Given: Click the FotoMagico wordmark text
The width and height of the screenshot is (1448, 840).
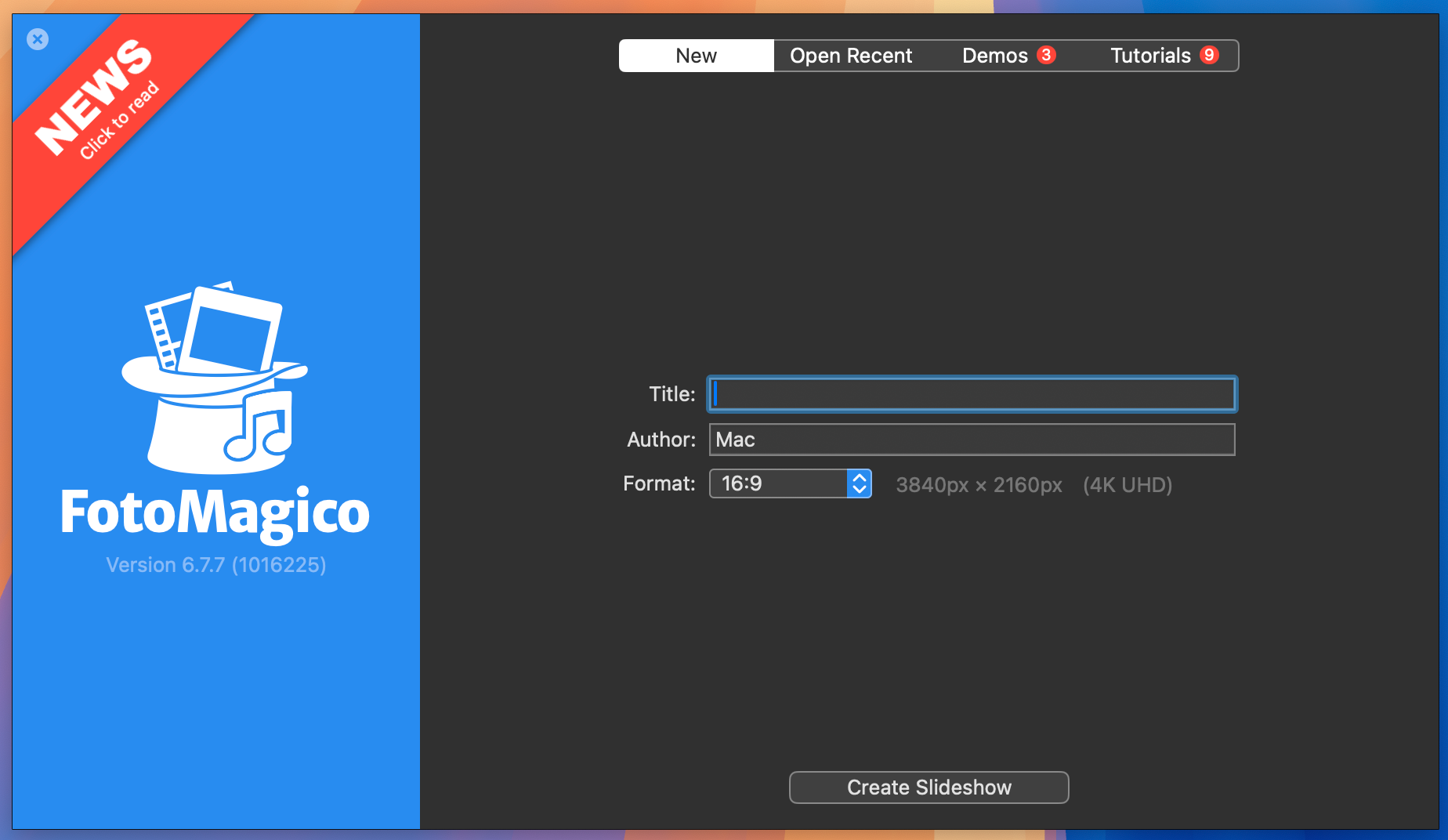Looking at the screenshot, I should 215,513.
